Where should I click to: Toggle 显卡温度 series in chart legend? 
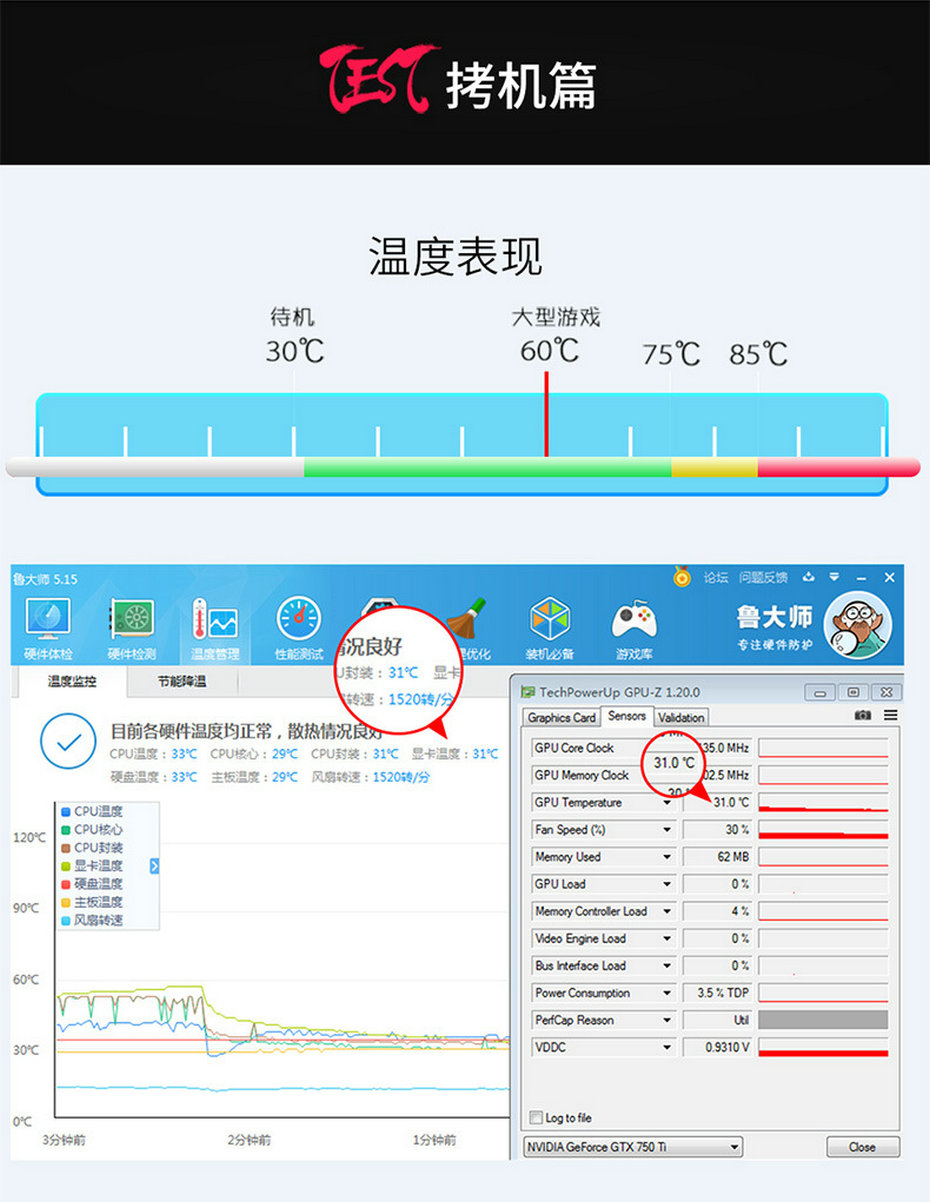pos(91,866)
